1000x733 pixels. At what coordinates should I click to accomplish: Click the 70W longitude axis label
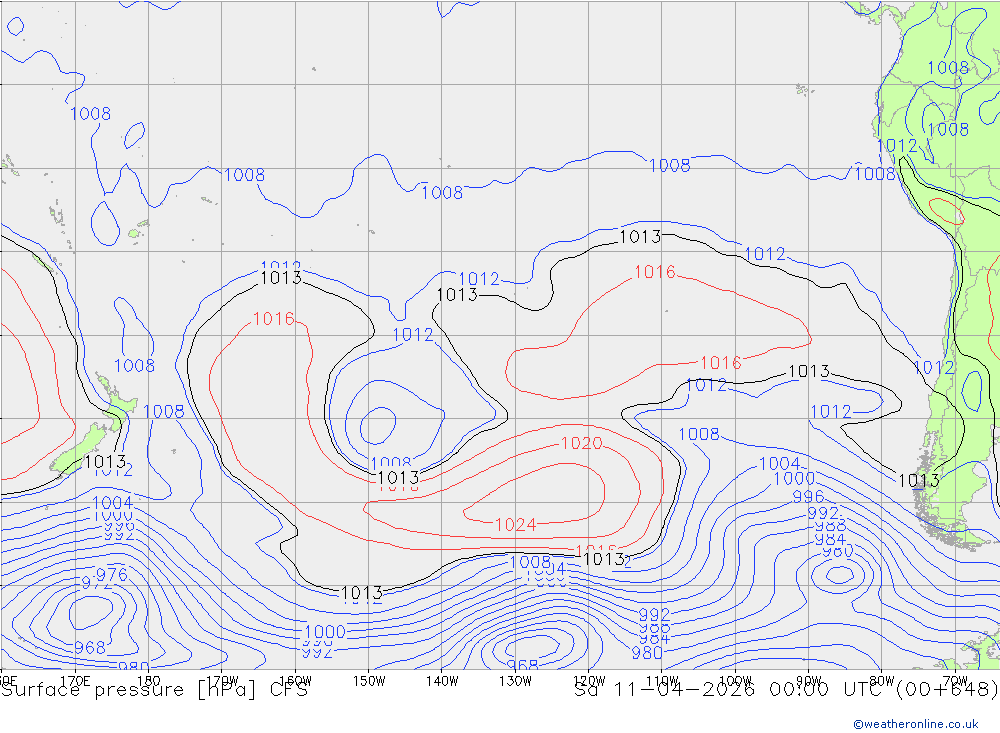tap(955, 681)
